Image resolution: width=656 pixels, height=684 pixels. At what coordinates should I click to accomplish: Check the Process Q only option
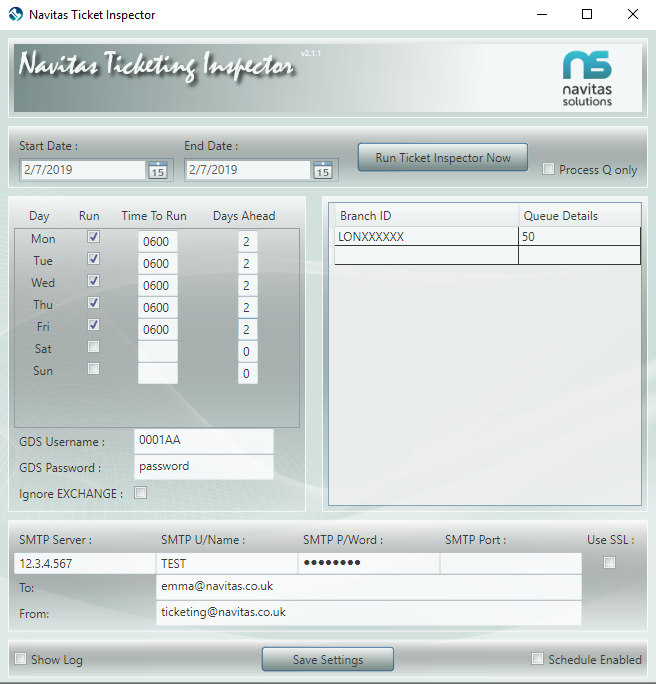[548, 168]
